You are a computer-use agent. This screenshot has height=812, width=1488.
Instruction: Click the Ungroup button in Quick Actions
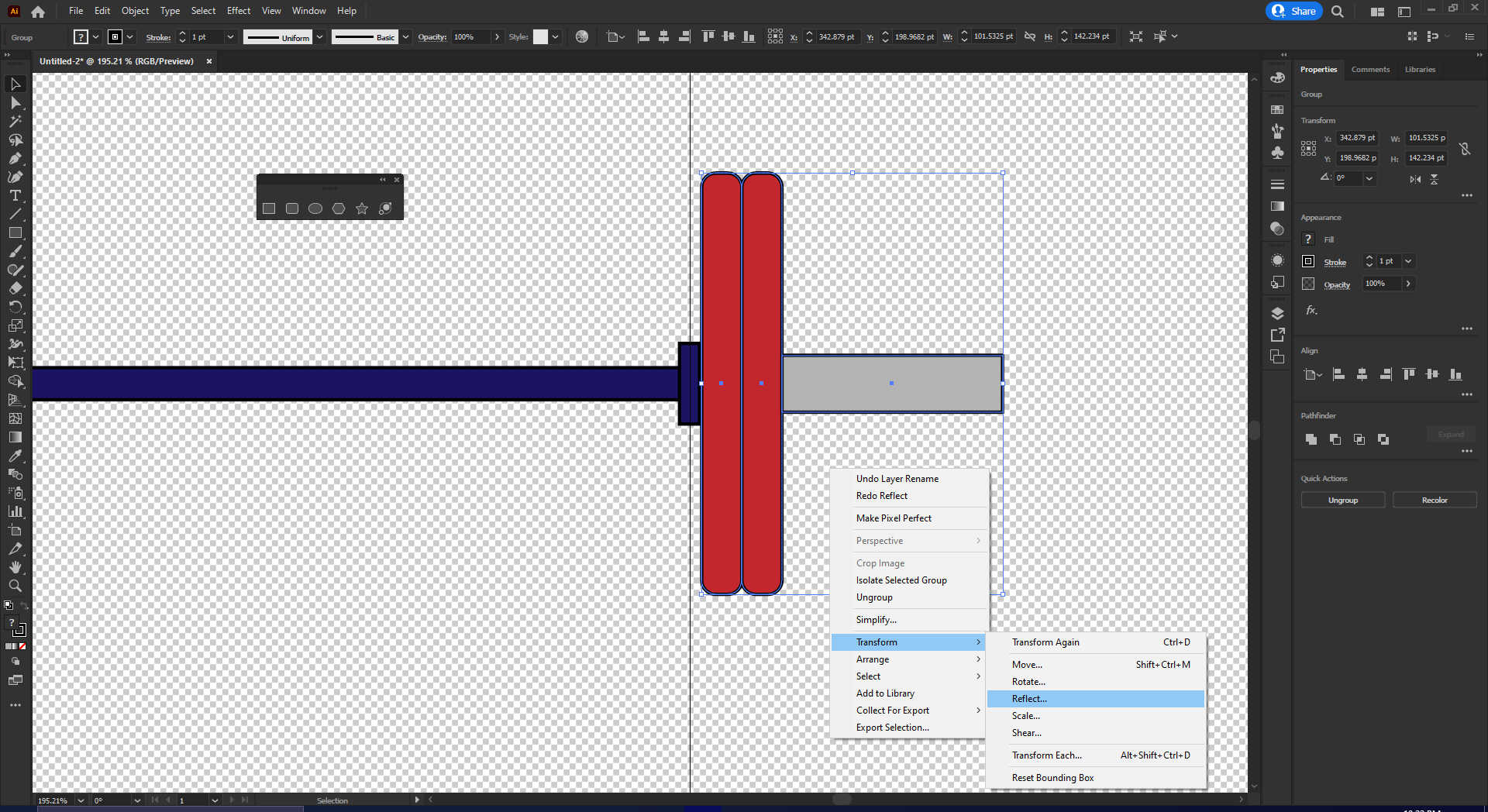(x=1342, y=501)
